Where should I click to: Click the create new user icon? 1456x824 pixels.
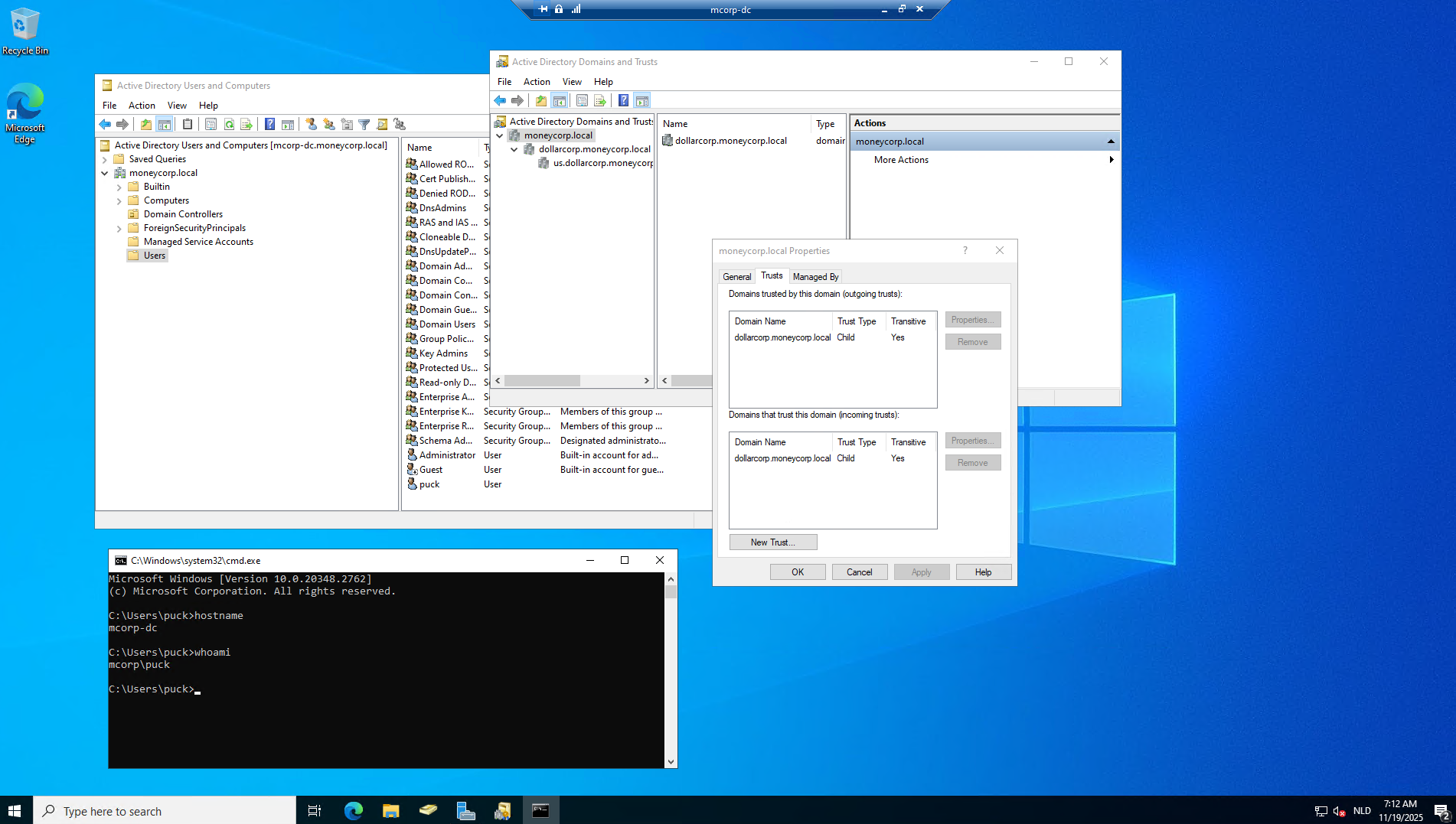tap(311, 125)
